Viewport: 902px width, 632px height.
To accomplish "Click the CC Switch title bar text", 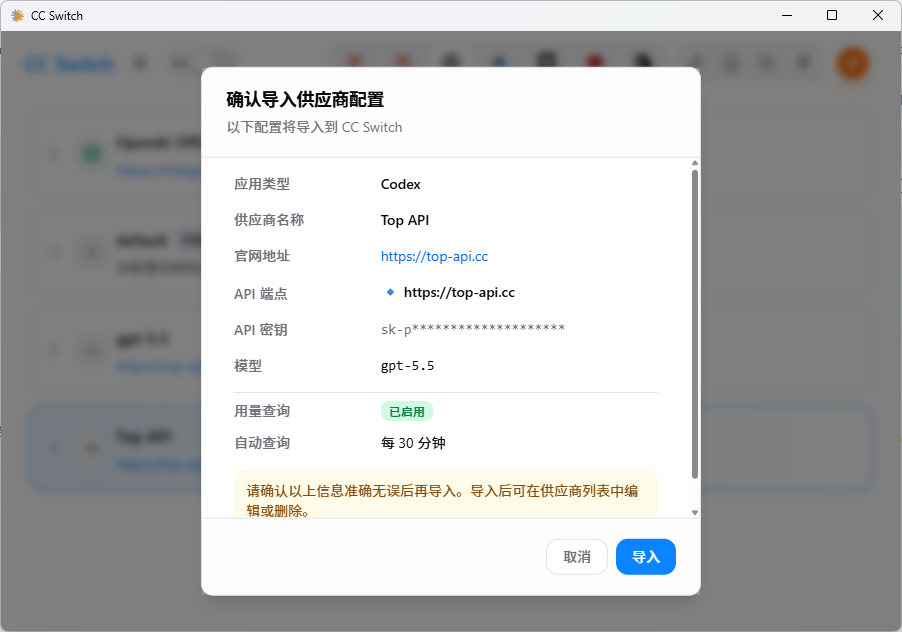I will point(57,16).
